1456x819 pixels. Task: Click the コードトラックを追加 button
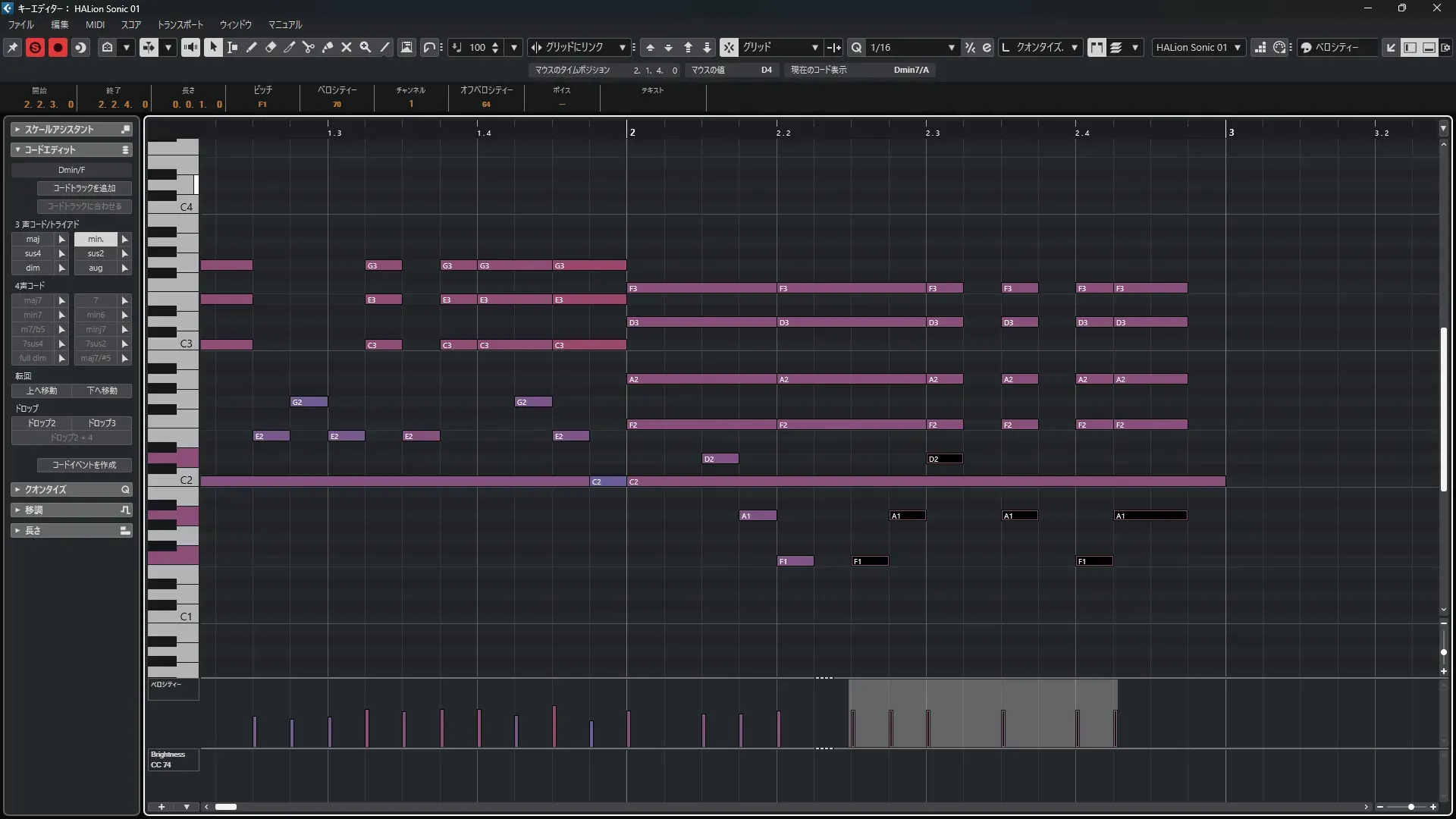(84, 188)
